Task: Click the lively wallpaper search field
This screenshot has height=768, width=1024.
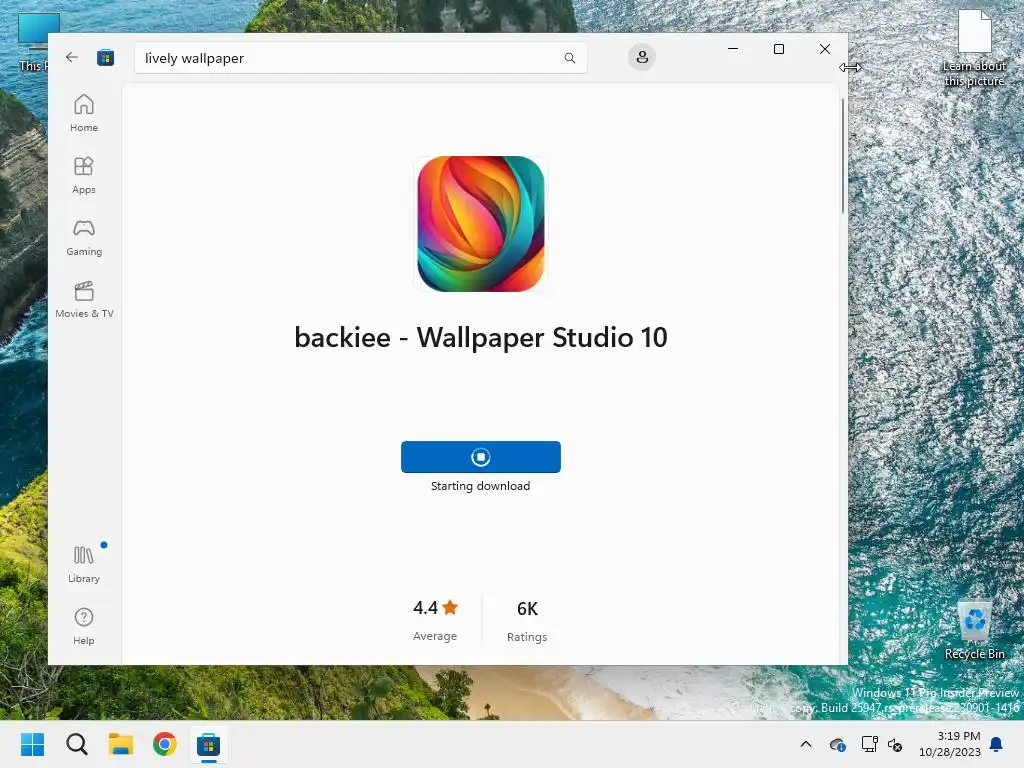Action: click(360, 58)
